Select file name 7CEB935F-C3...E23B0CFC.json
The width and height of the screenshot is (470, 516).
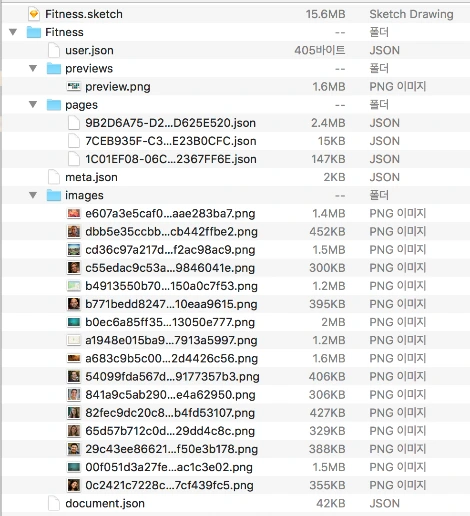coord(171,141)
